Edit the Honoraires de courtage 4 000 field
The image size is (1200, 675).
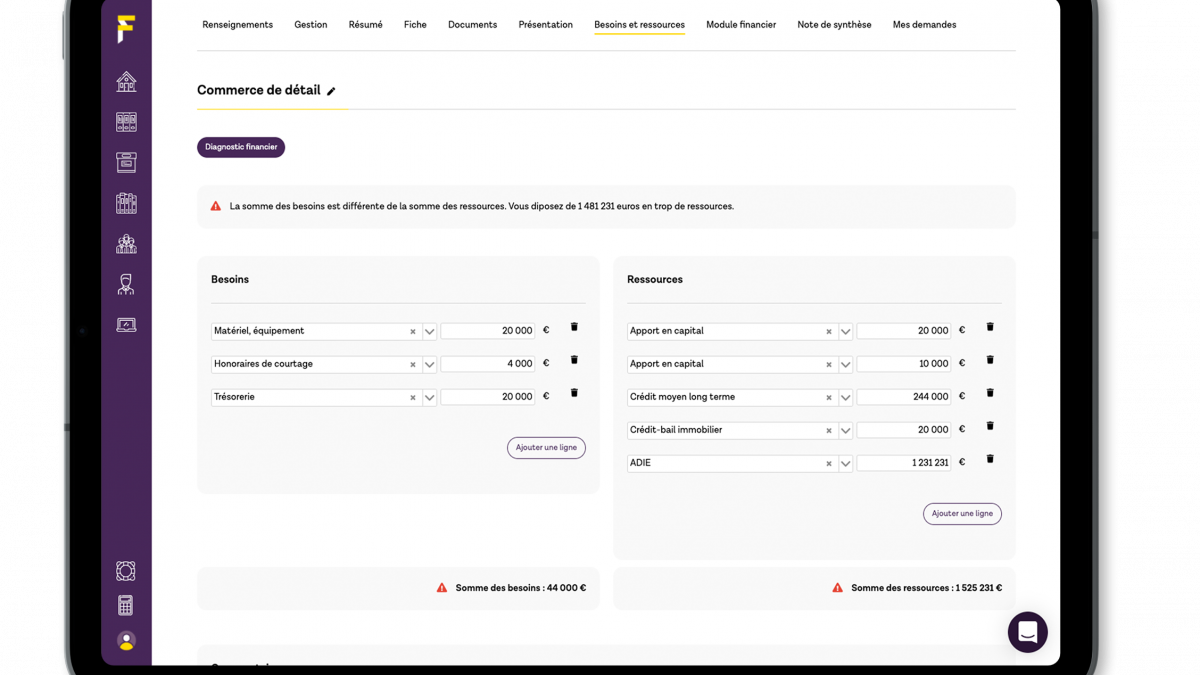(x=488, y=364)
